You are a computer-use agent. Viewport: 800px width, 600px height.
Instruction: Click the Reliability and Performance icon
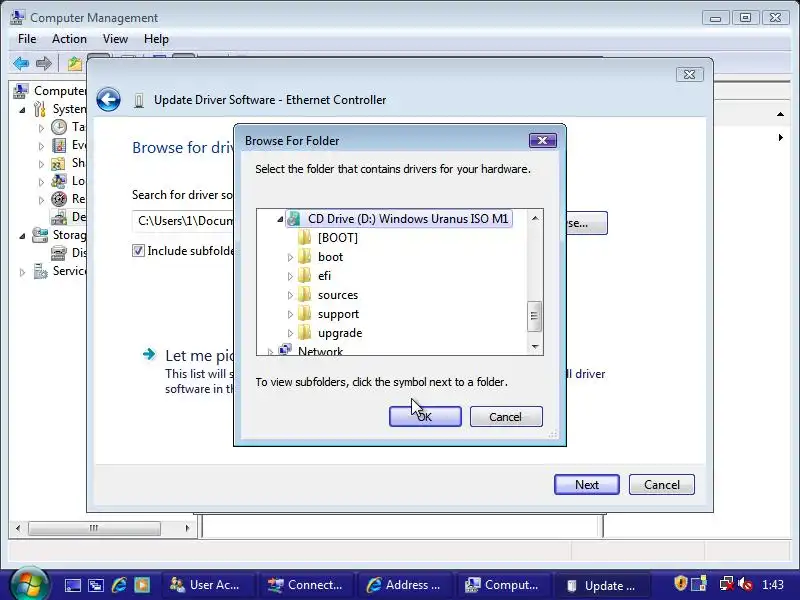click(x=59, y=199)
